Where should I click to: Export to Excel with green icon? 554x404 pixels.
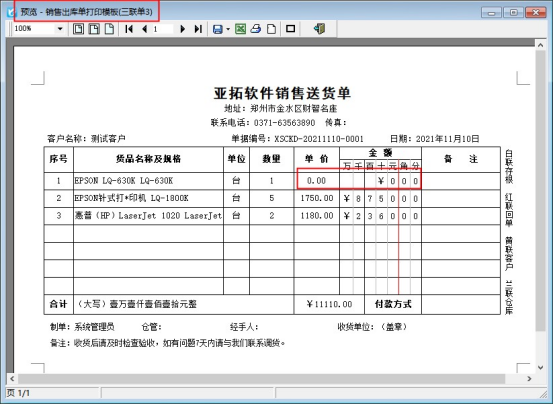(x=240, y=29)
